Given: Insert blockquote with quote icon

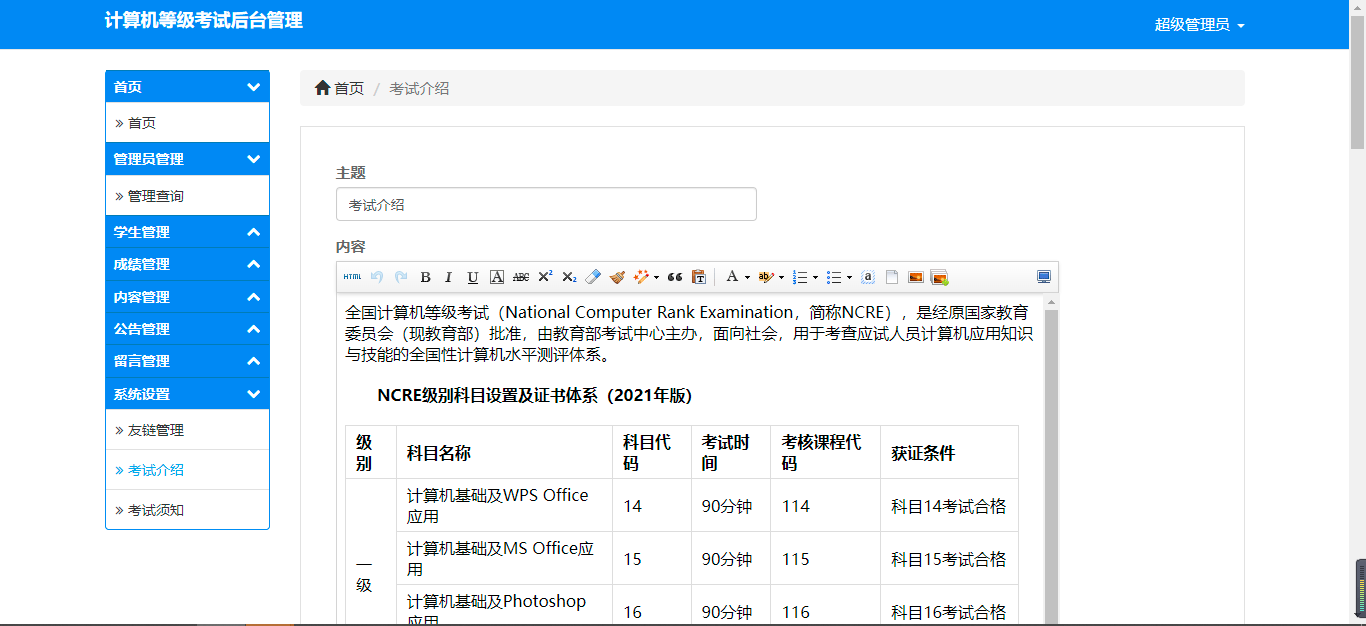Looking at the screenshot, I should coord(674,277).
